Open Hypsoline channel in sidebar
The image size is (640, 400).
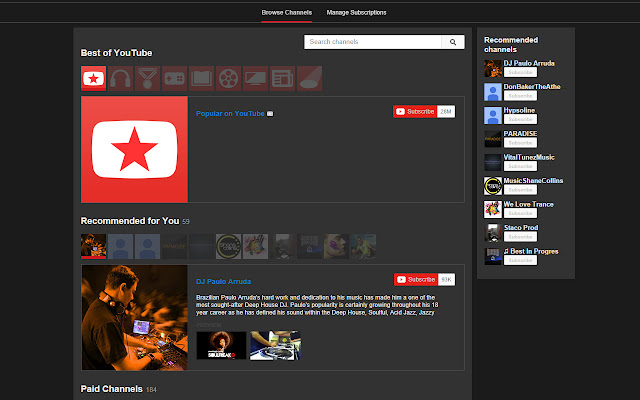[519, 110]
